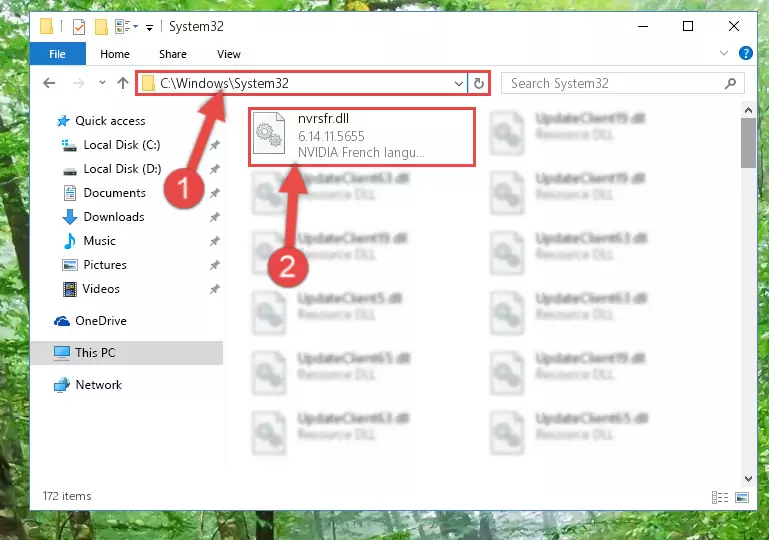The width and height of the screenshot is (769, 540).
Task: Click the search magnifier icon
Action: coord(730,83)
